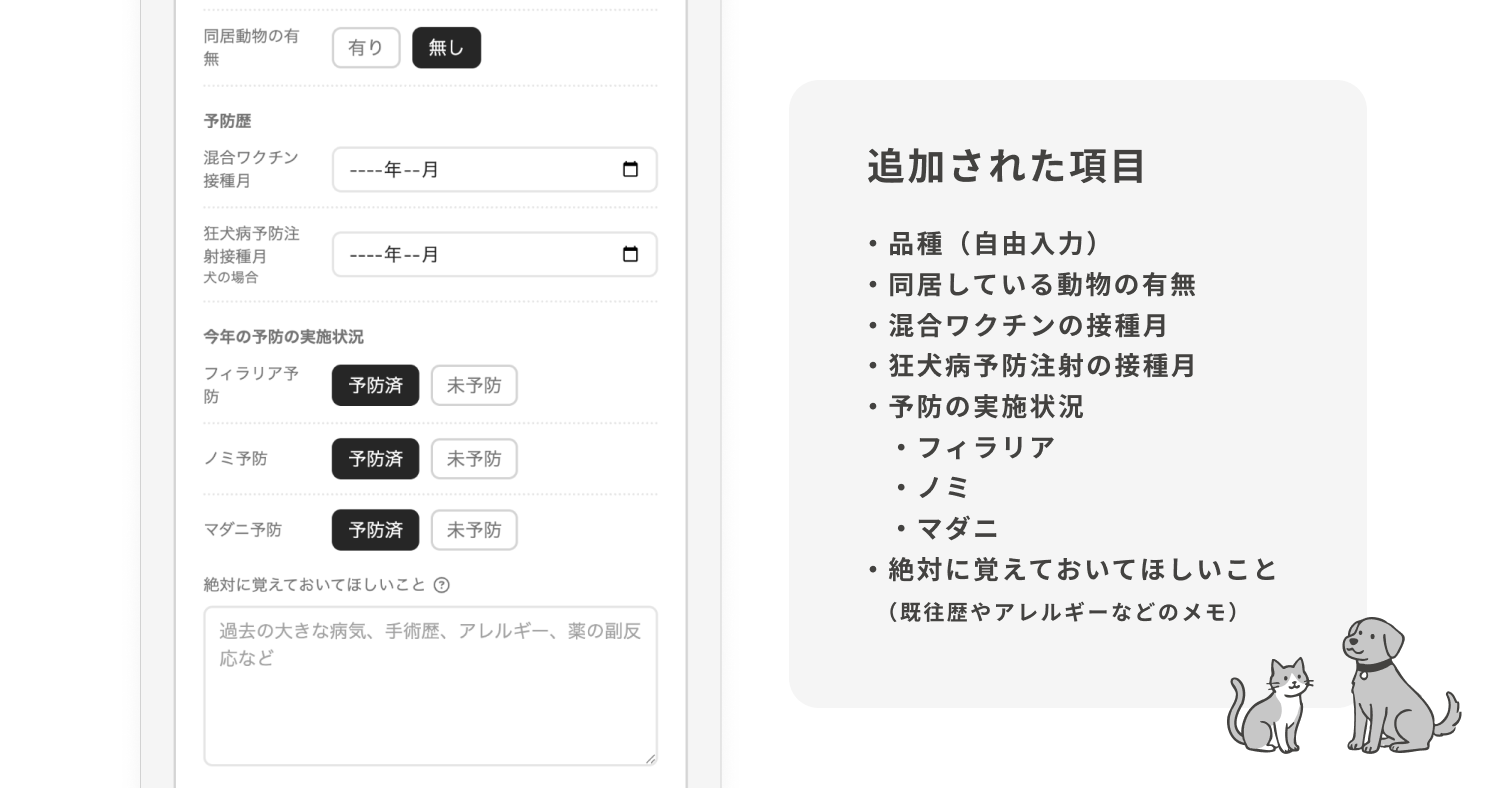Set ノミ予防 to 予防済

(375, 459)
